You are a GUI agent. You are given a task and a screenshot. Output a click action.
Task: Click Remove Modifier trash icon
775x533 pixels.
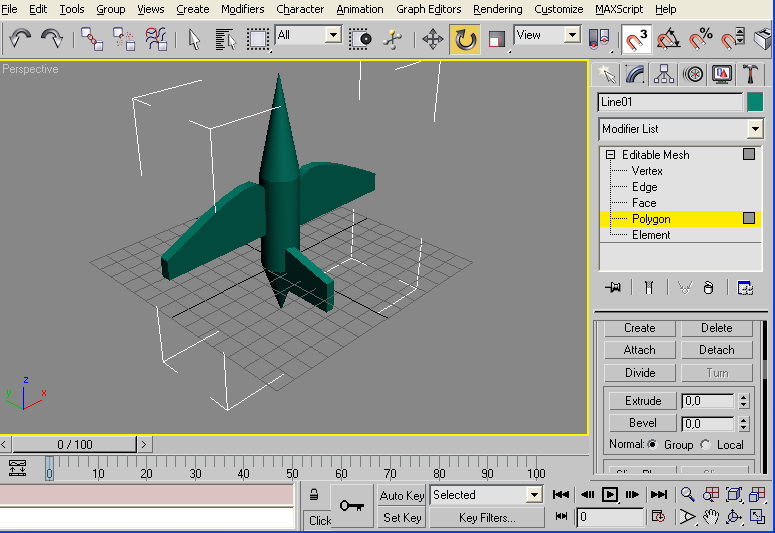(708, 287)
